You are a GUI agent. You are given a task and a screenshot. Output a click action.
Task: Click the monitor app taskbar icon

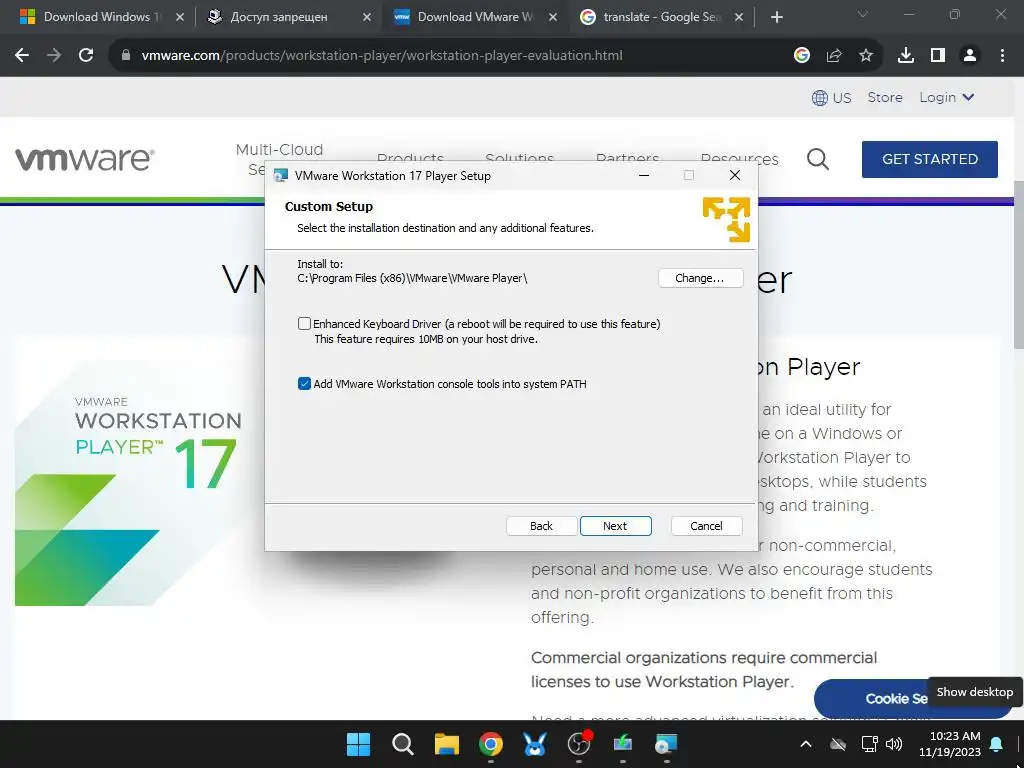623,744
